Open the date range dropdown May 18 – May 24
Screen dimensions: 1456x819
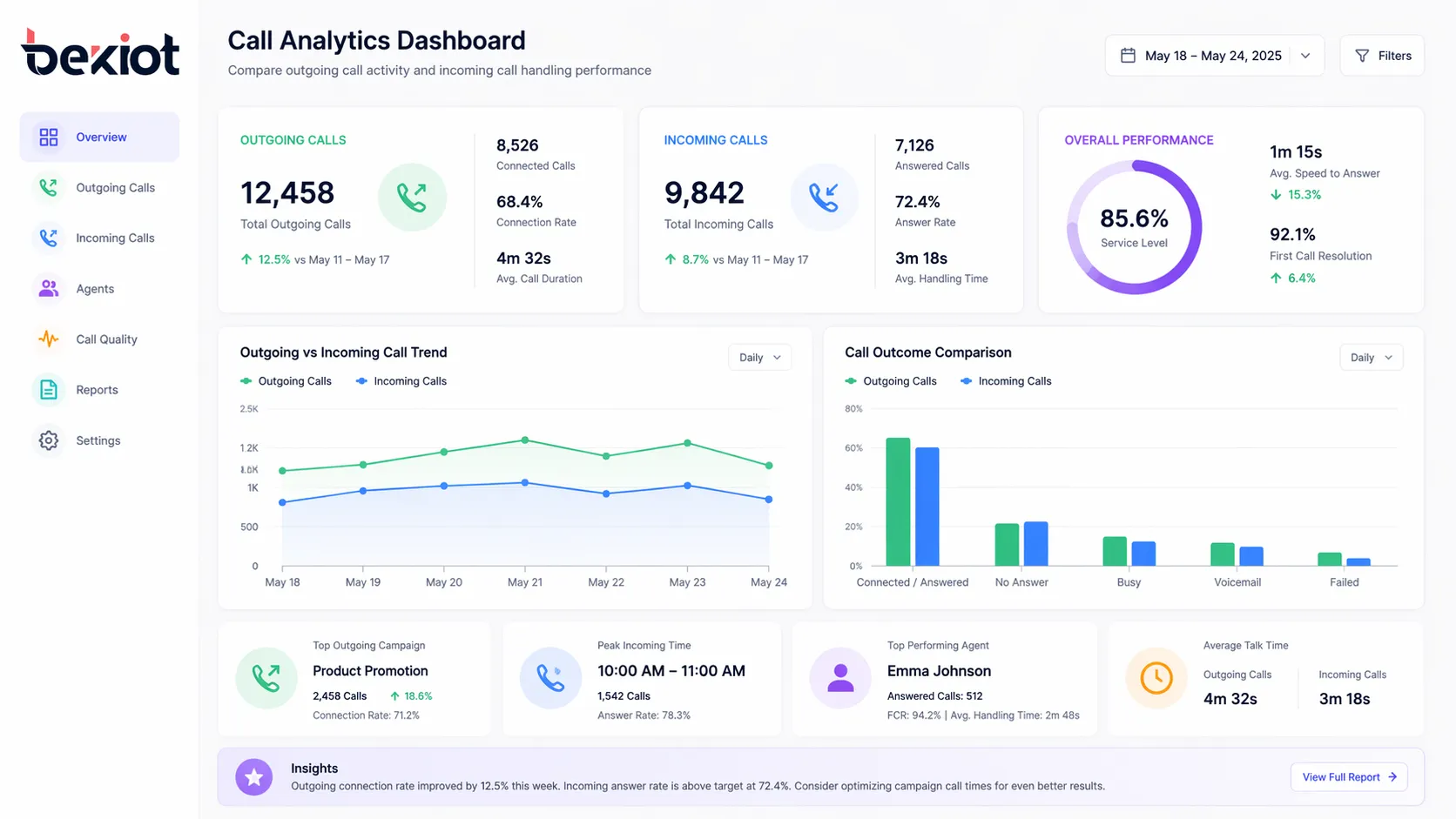(1304, 55)
